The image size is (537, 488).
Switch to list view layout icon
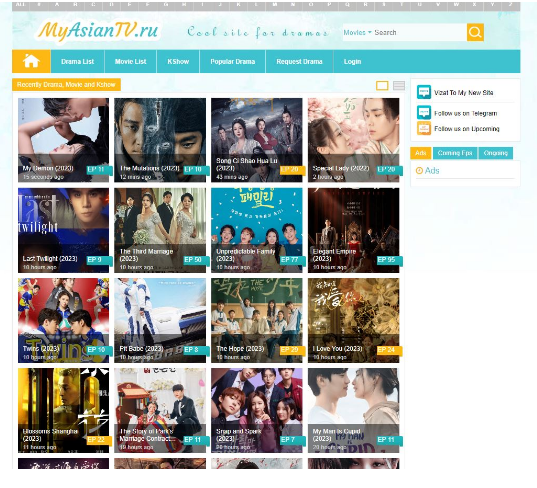click(x=399, y=86)
